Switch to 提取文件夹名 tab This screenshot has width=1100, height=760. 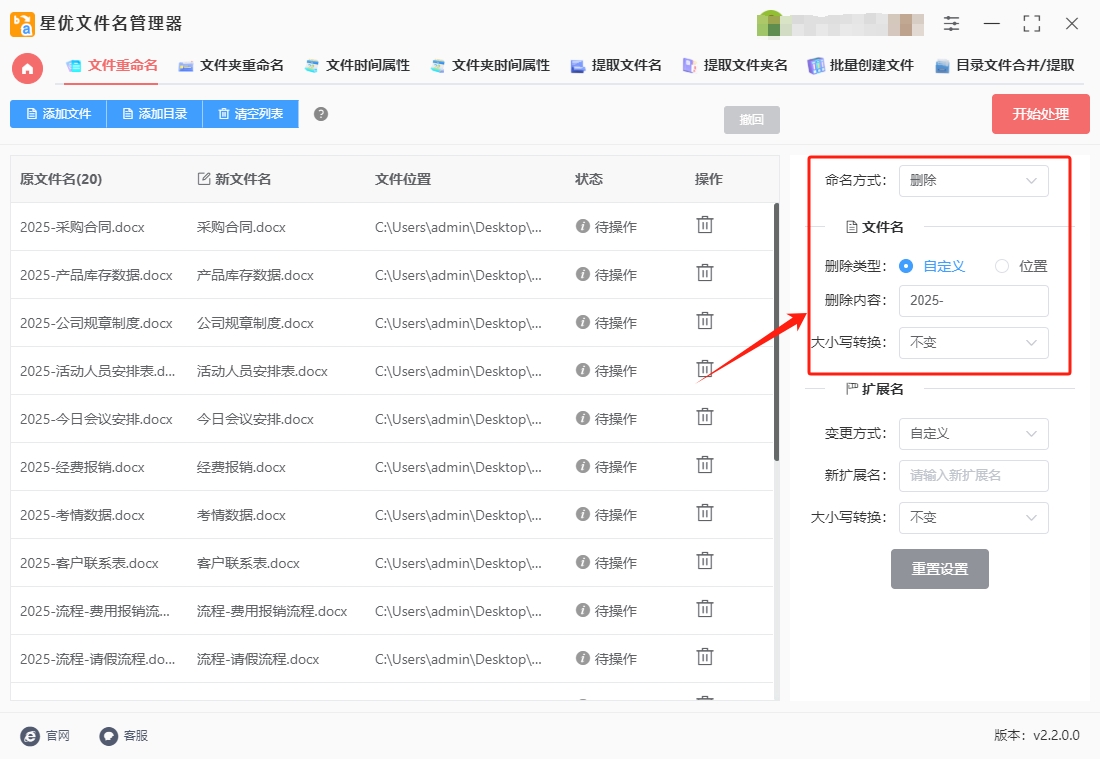click(735, 66)
